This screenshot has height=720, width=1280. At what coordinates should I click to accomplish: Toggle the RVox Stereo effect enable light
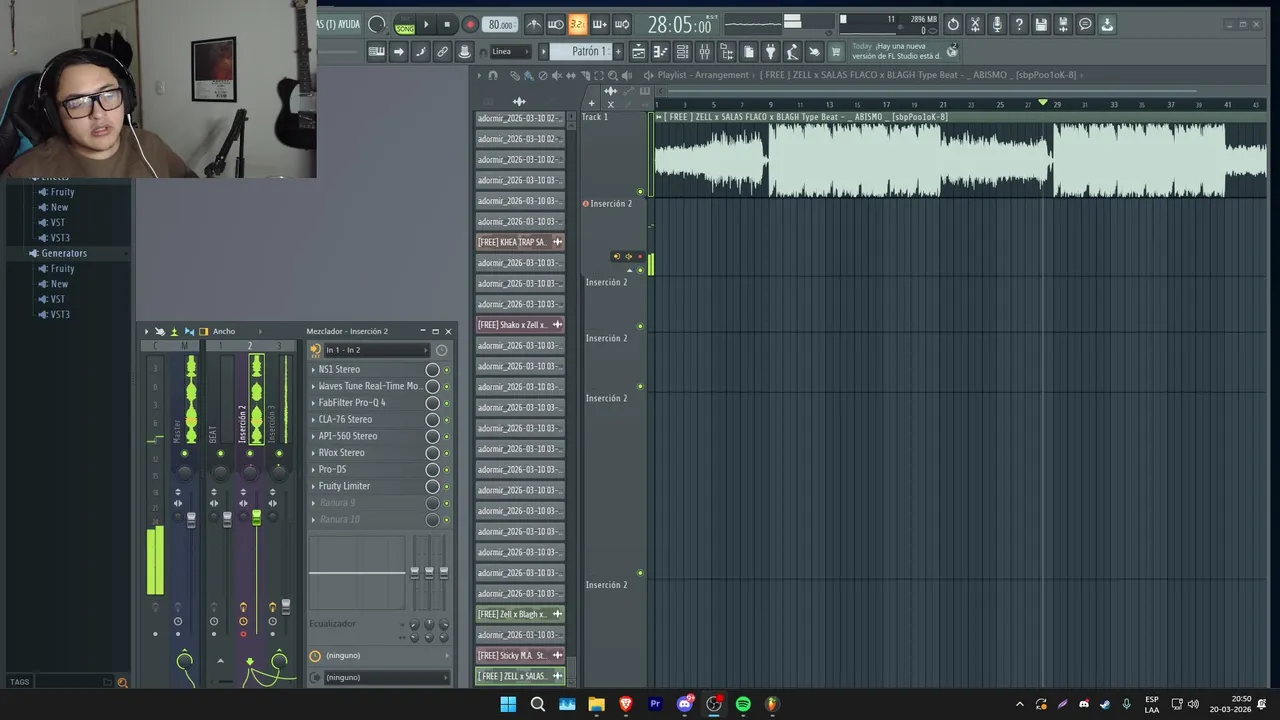coord(446,453)
